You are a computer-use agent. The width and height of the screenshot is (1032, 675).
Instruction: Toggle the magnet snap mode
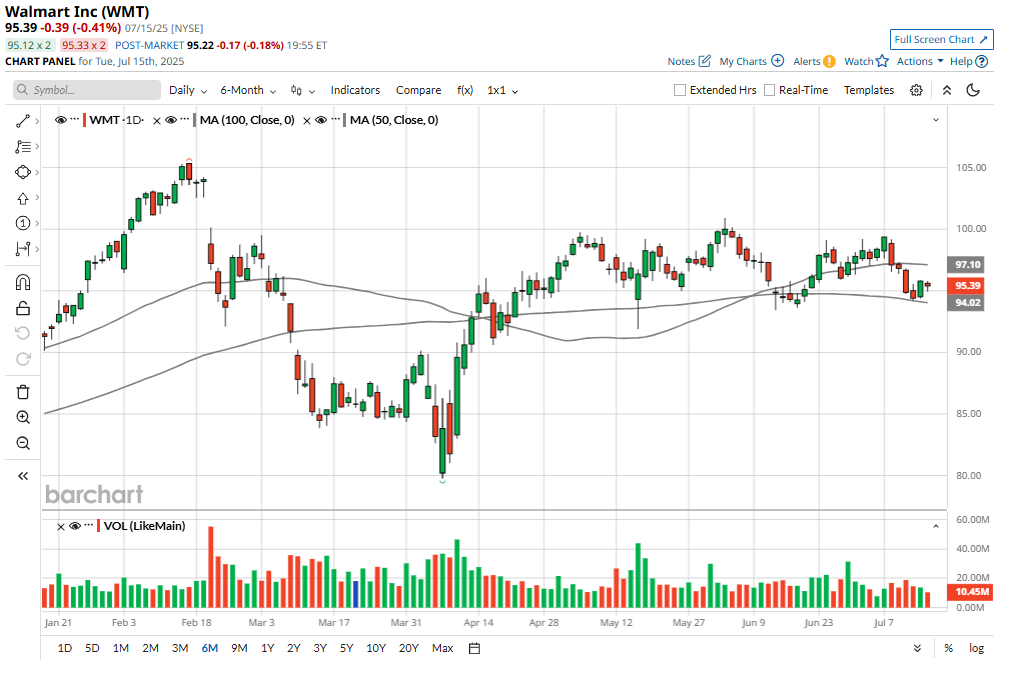[23, 283]
